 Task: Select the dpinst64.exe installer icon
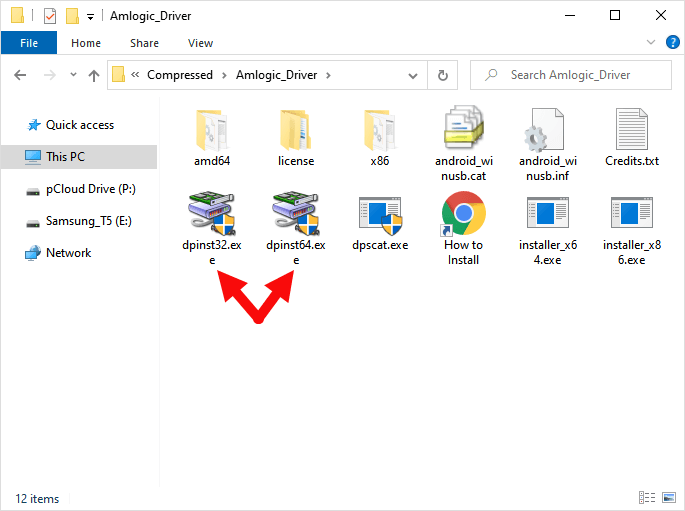point(296,213)
